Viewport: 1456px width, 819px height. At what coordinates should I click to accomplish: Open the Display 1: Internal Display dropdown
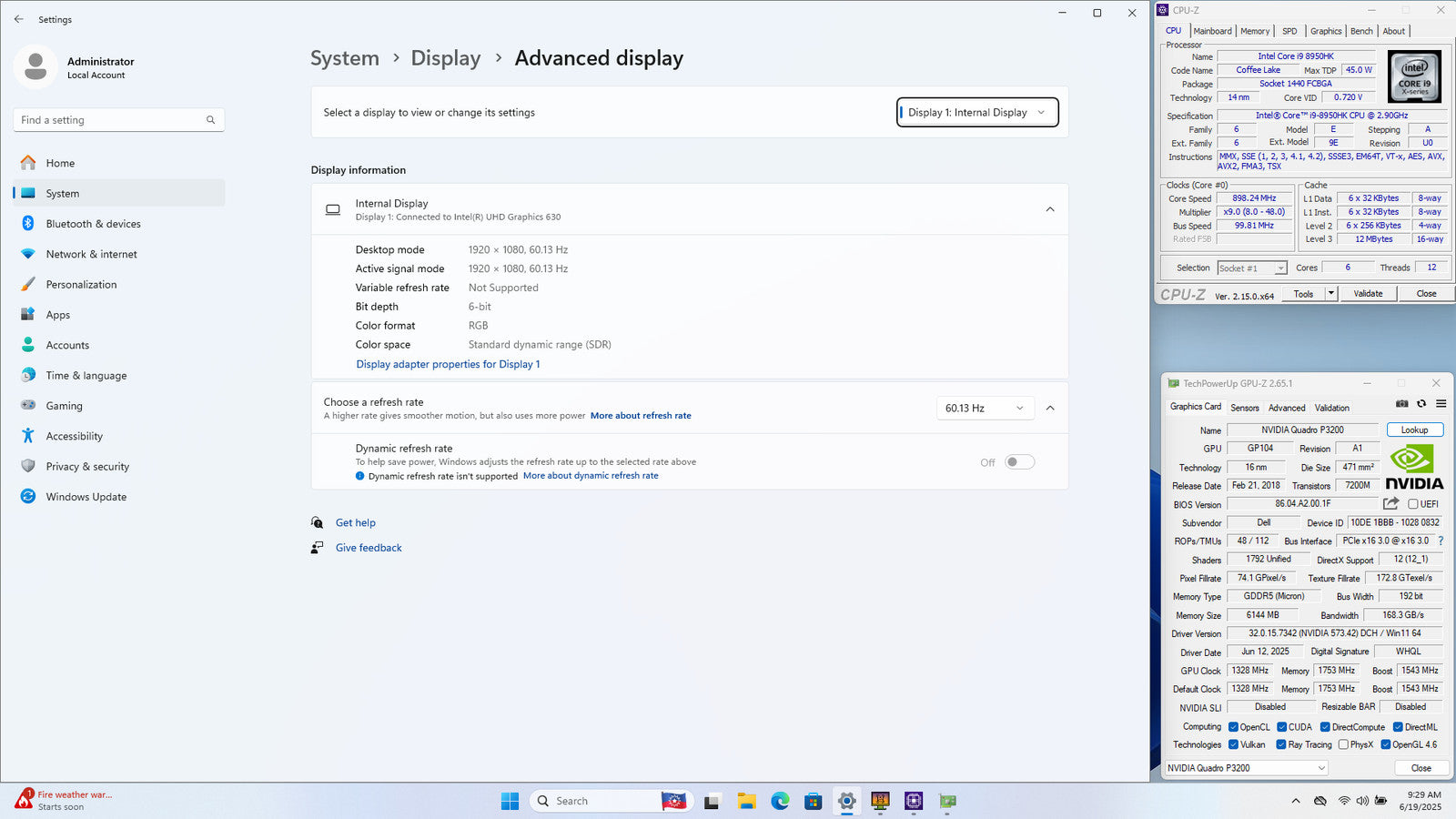tap(976, 113)
